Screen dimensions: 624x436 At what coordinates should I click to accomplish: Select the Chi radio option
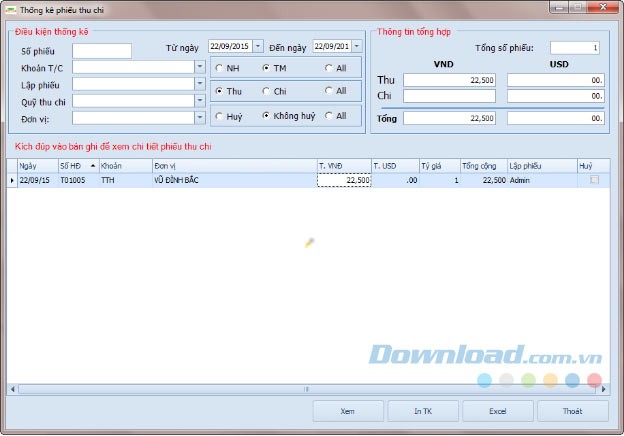tap(265, 91)
